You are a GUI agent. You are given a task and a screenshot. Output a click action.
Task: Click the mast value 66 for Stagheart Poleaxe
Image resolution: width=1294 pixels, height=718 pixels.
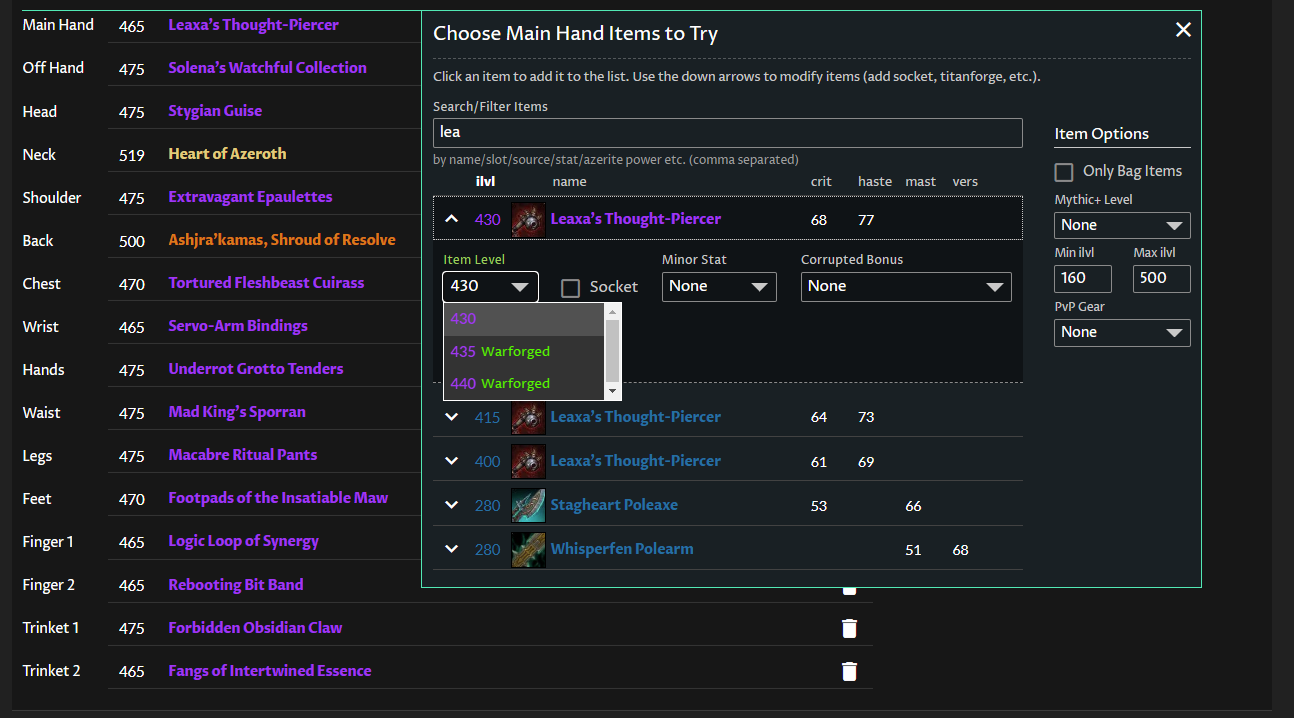pyautogui.click(x=913, y=506)
